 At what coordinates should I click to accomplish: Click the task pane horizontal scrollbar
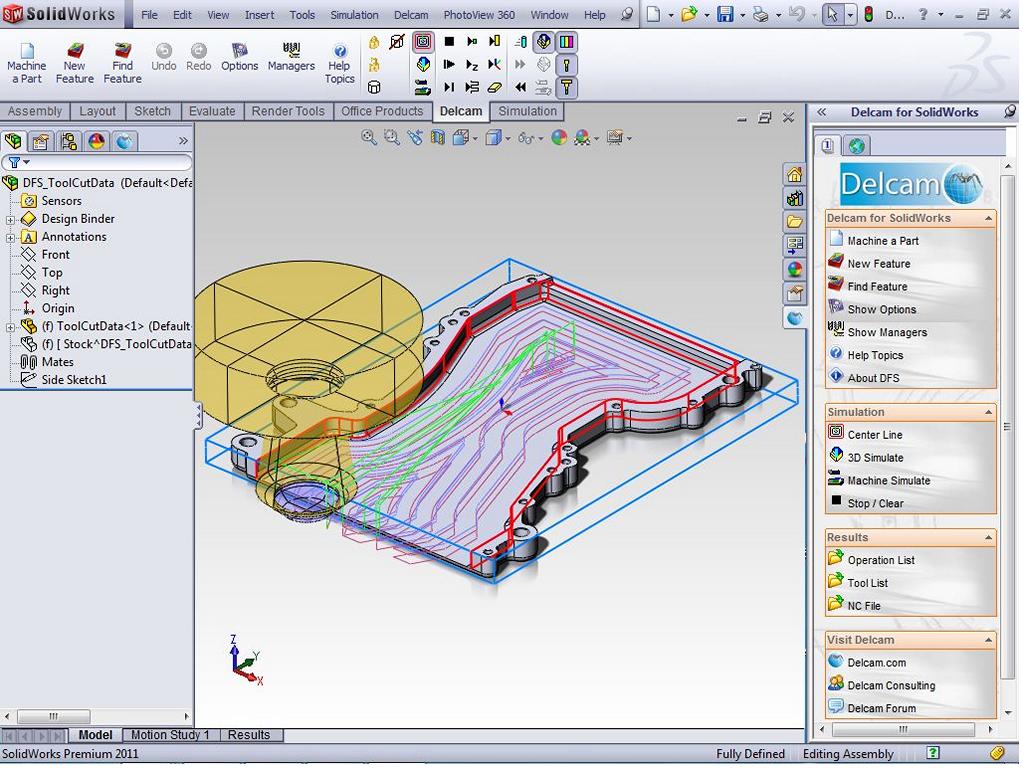click(905, 730)
